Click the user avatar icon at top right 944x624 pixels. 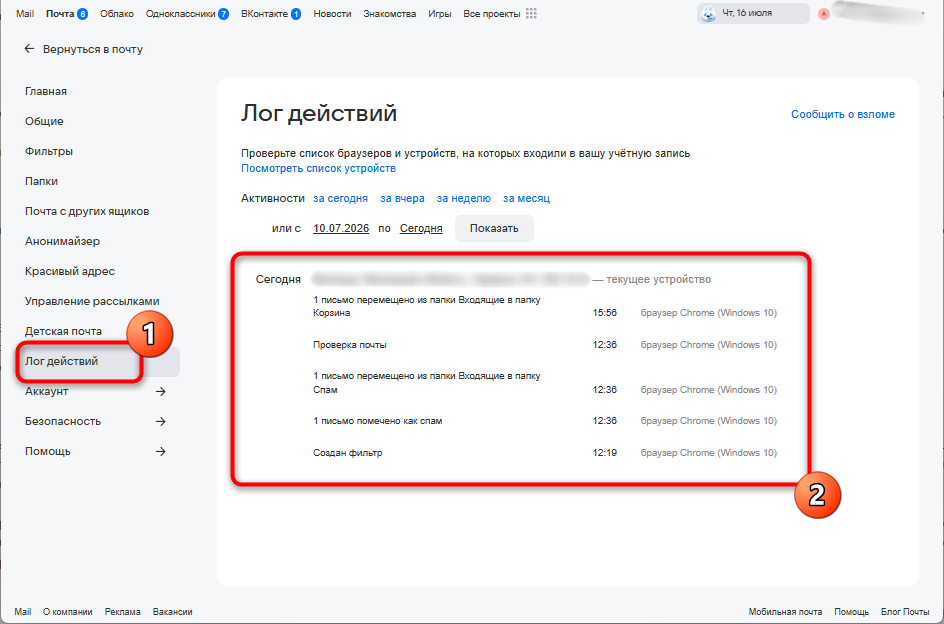pyautogui.click(x=824, y=13)
